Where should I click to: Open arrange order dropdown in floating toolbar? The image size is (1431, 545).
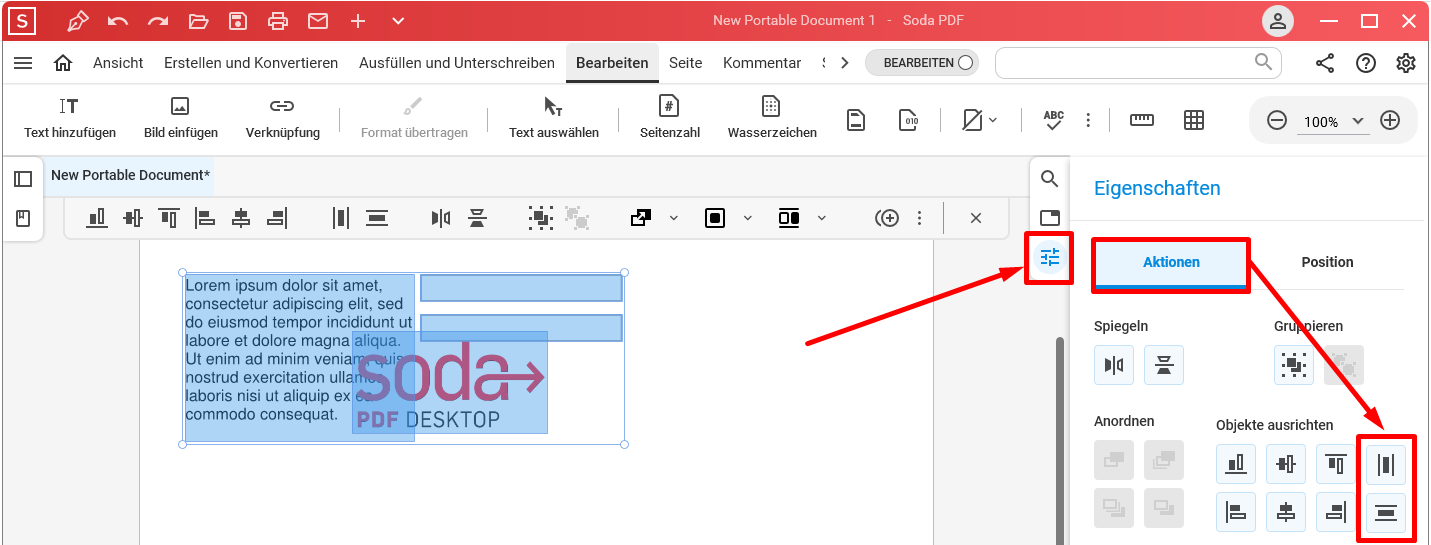tap(673, 217)
